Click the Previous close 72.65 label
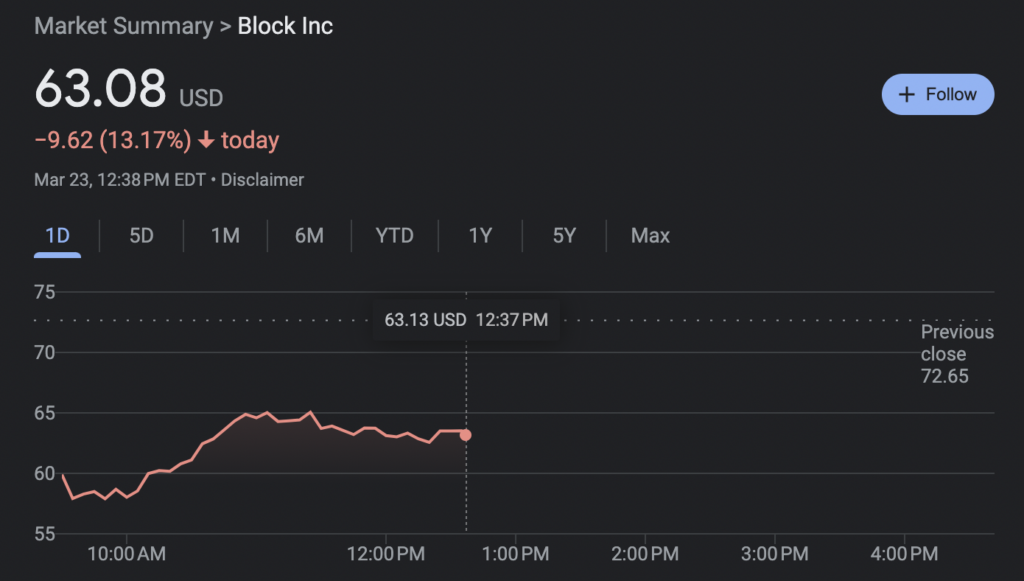 pos(956,354)
